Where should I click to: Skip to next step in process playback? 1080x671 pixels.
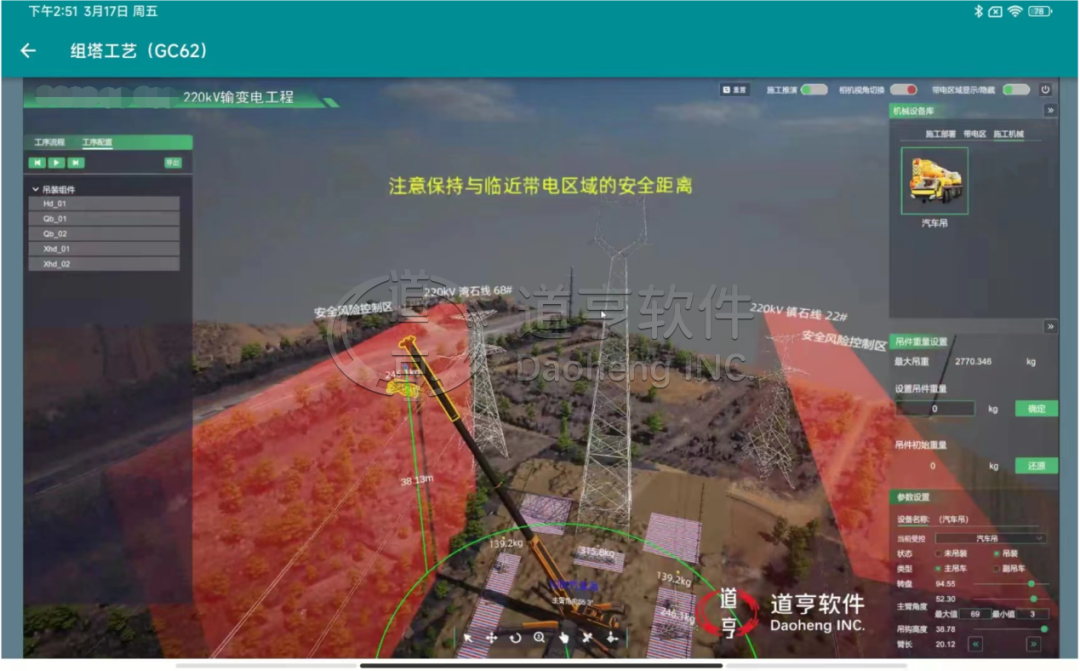pyautogui.click(x=76, y=162)
